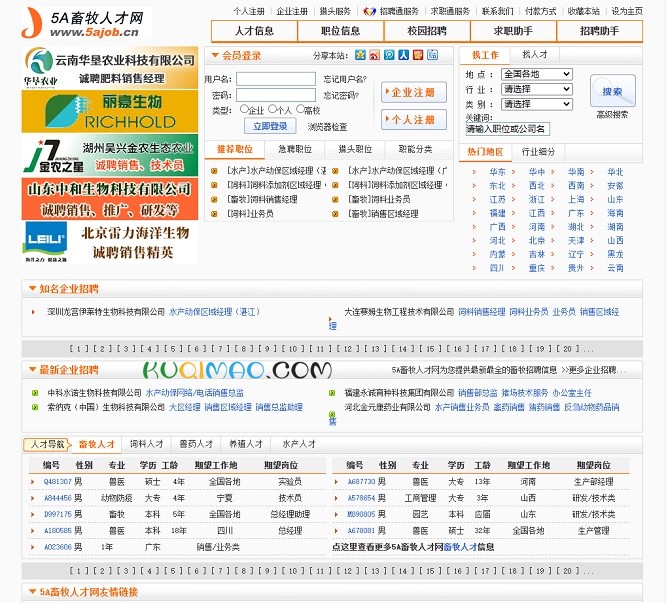Switch to the 职能分类 tab
Screen dimensions: 666x603
pos(415,149)
